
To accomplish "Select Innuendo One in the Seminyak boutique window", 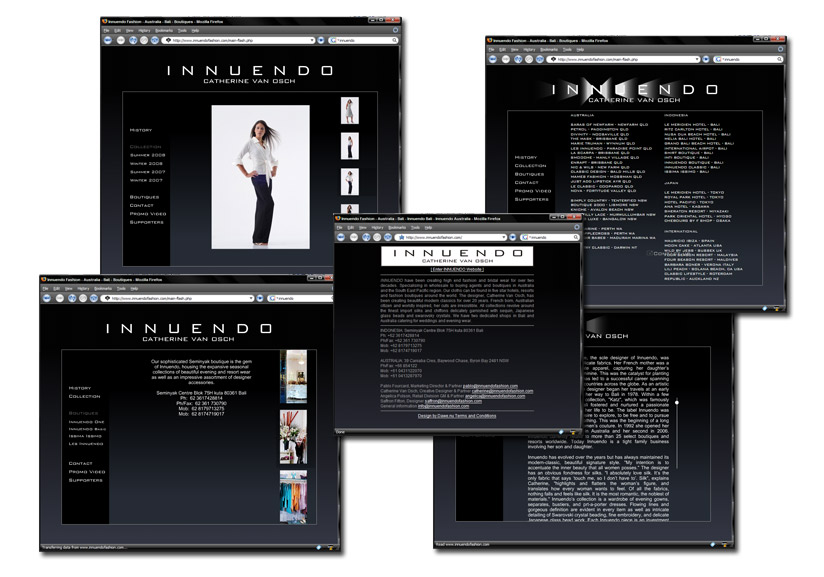I will (87, 421).
